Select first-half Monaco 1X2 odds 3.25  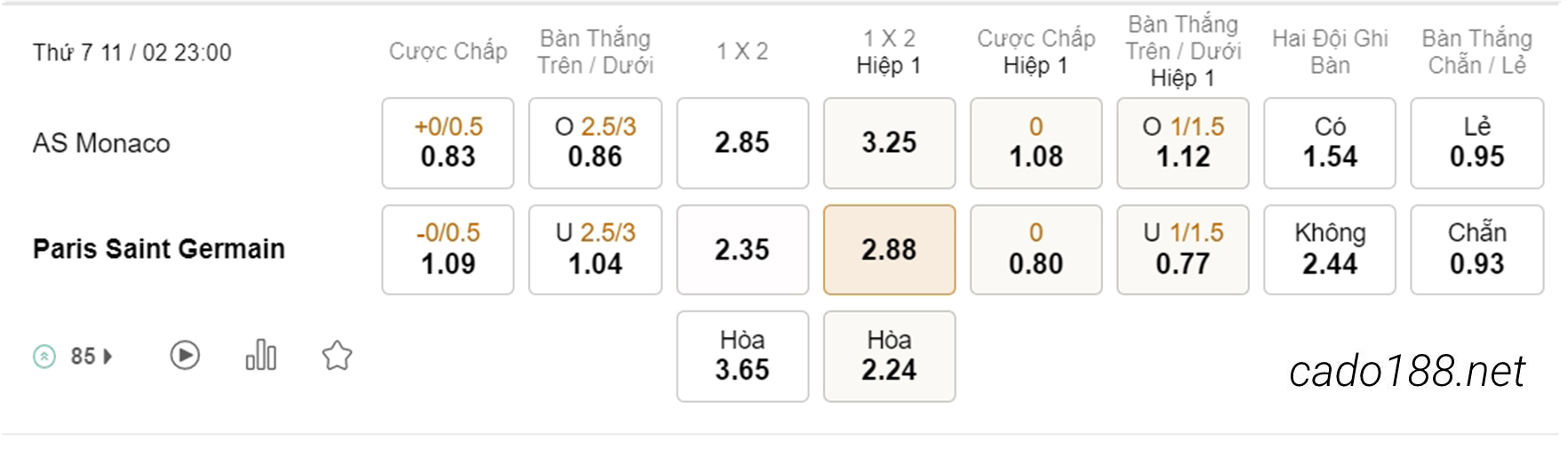point(890,143)
